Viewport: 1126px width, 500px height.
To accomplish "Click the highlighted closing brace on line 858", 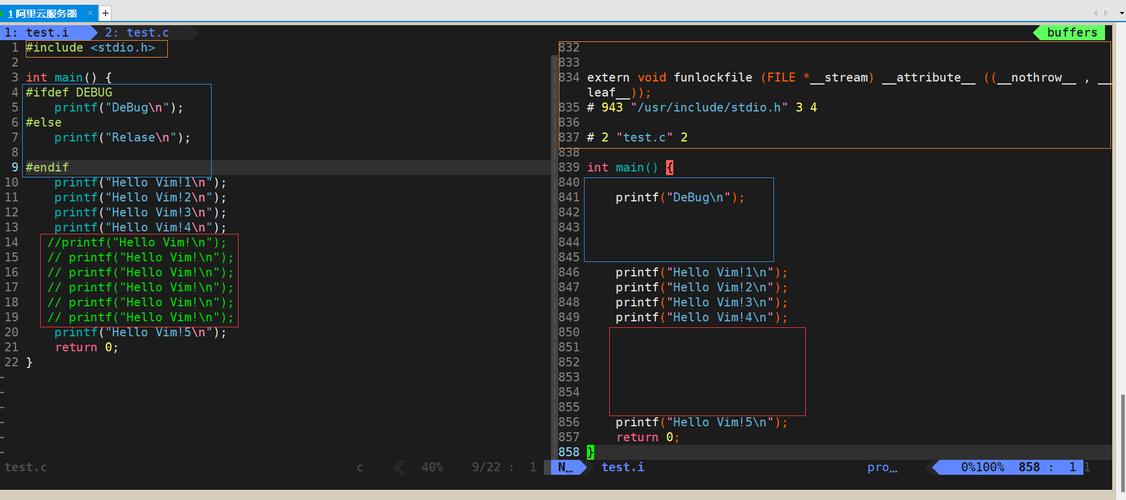I will 590,453.
